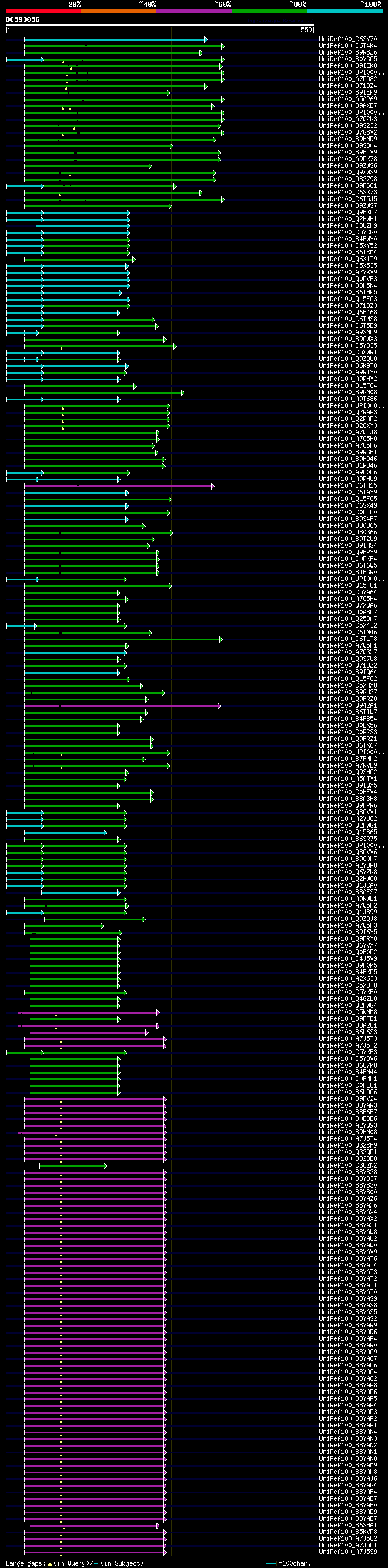Select the UniRef100_O80366 label
Screen dimensions: 388x1568
(348, 533)
